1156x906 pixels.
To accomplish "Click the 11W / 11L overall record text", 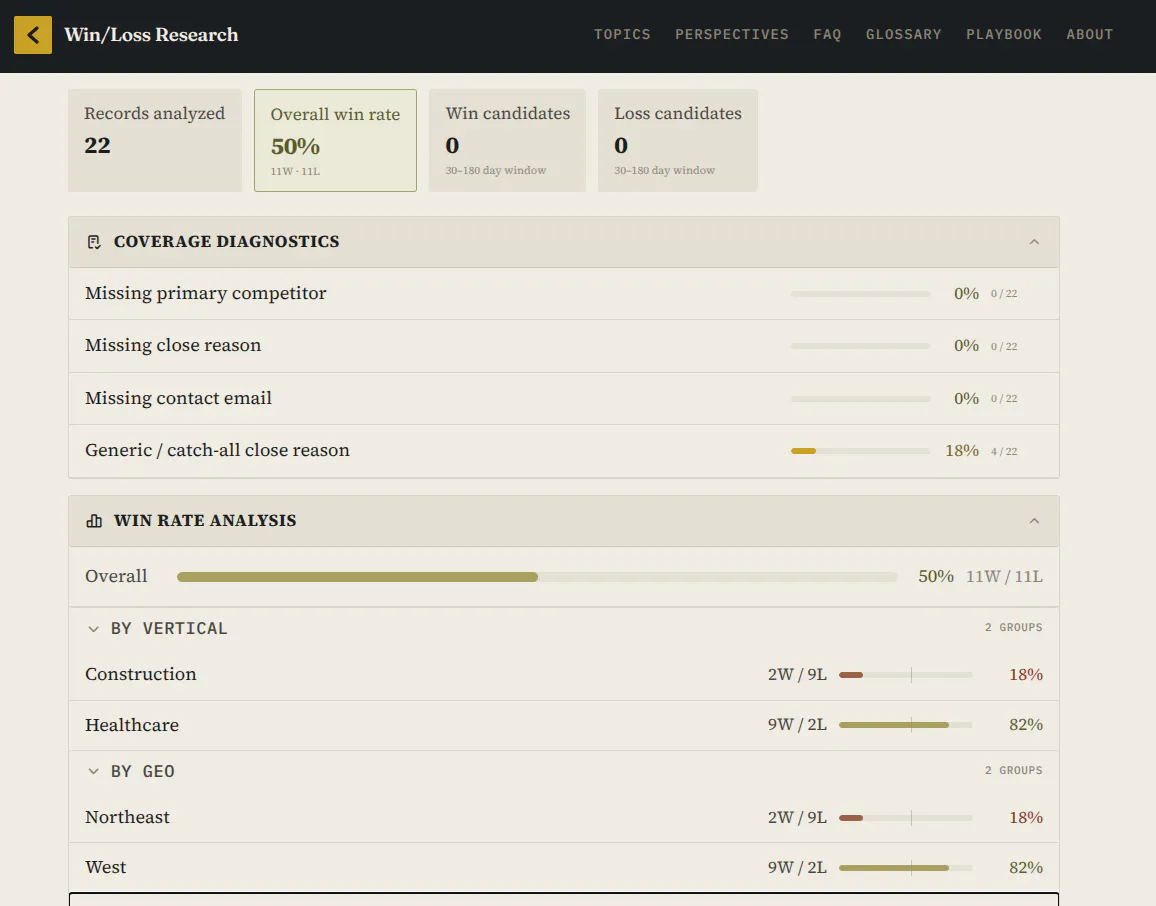I will point(1004,576).
